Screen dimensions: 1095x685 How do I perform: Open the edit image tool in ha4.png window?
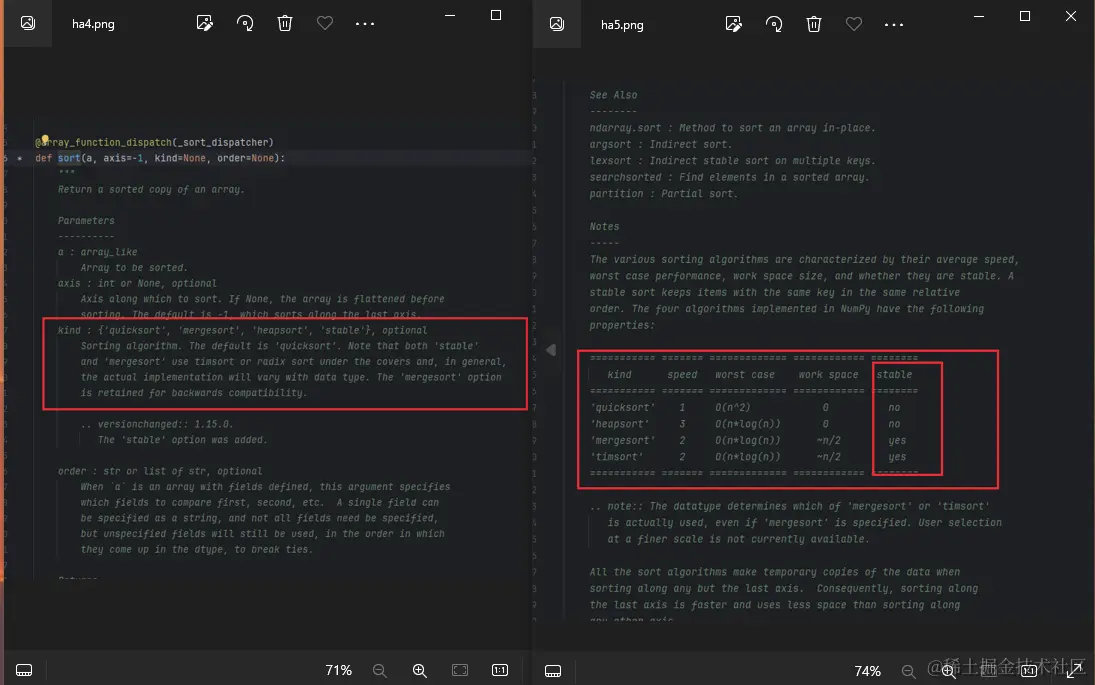click(205, 23)
